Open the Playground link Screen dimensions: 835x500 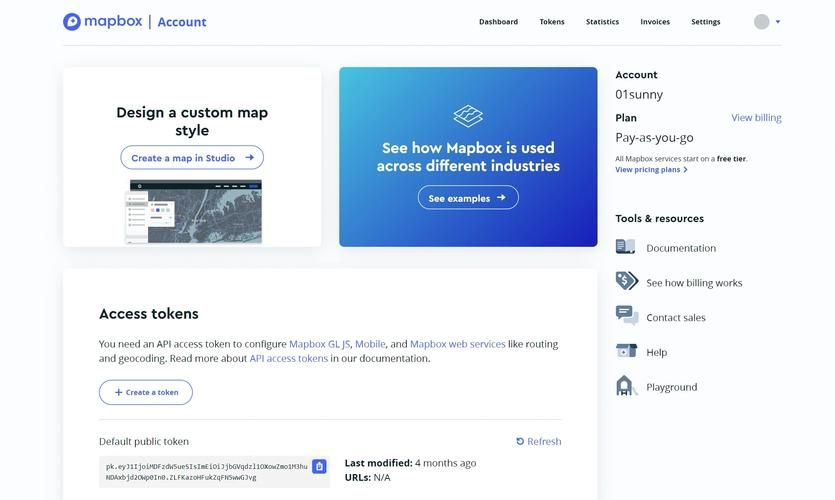coord(672,387)
